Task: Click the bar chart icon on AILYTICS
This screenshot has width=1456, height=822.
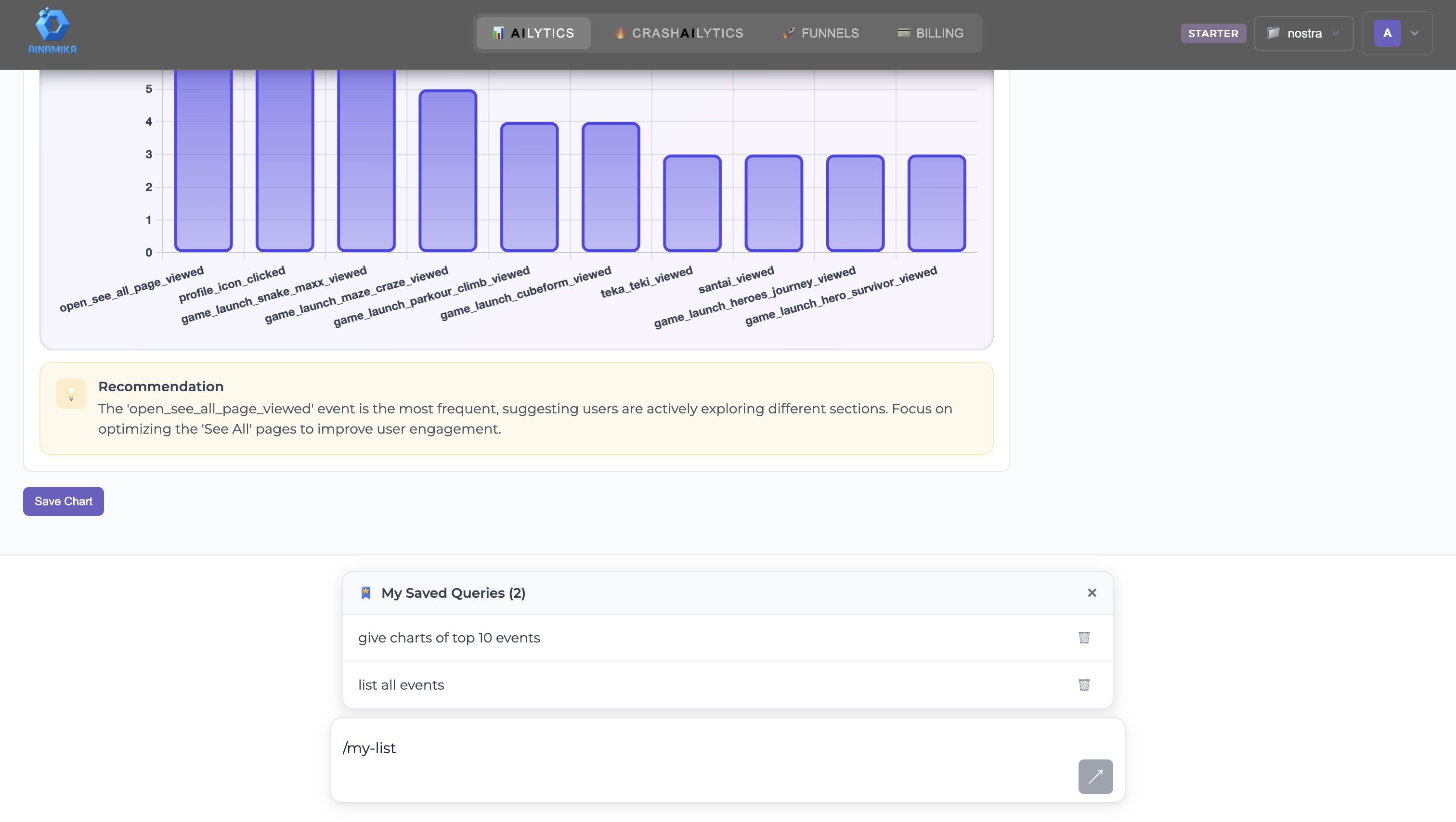Action: point(498,33)
